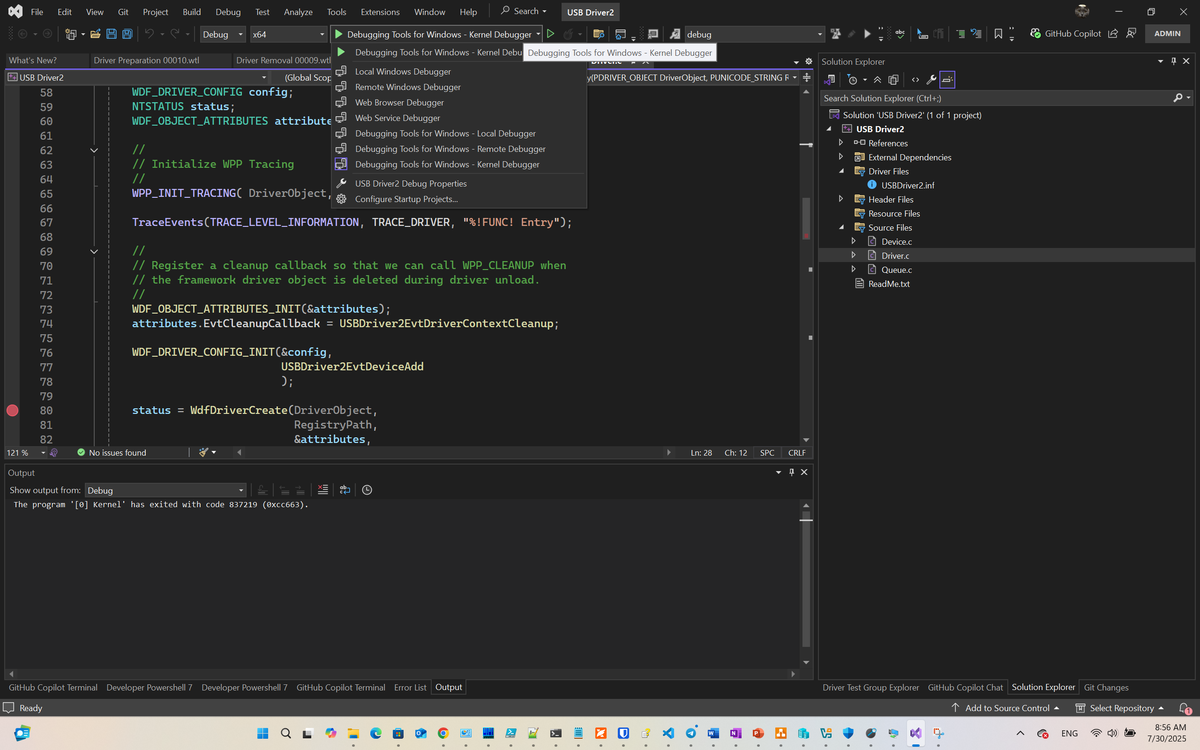
Task: Open the Build menu
Action: click(x=192, y=12)
